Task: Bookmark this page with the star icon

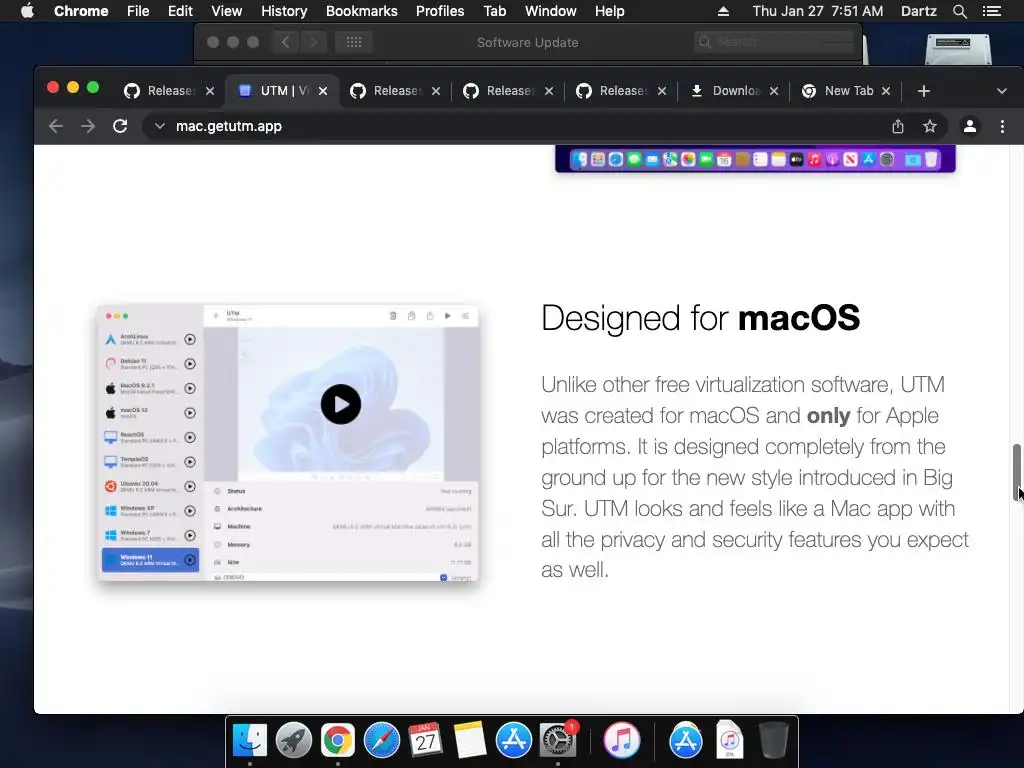Action: coord(930,126)
